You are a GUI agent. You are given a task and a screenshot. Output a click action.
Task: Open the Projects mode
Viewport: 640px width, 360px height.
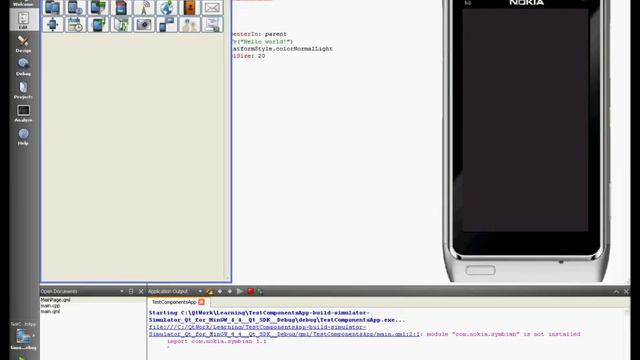[23, 91]
